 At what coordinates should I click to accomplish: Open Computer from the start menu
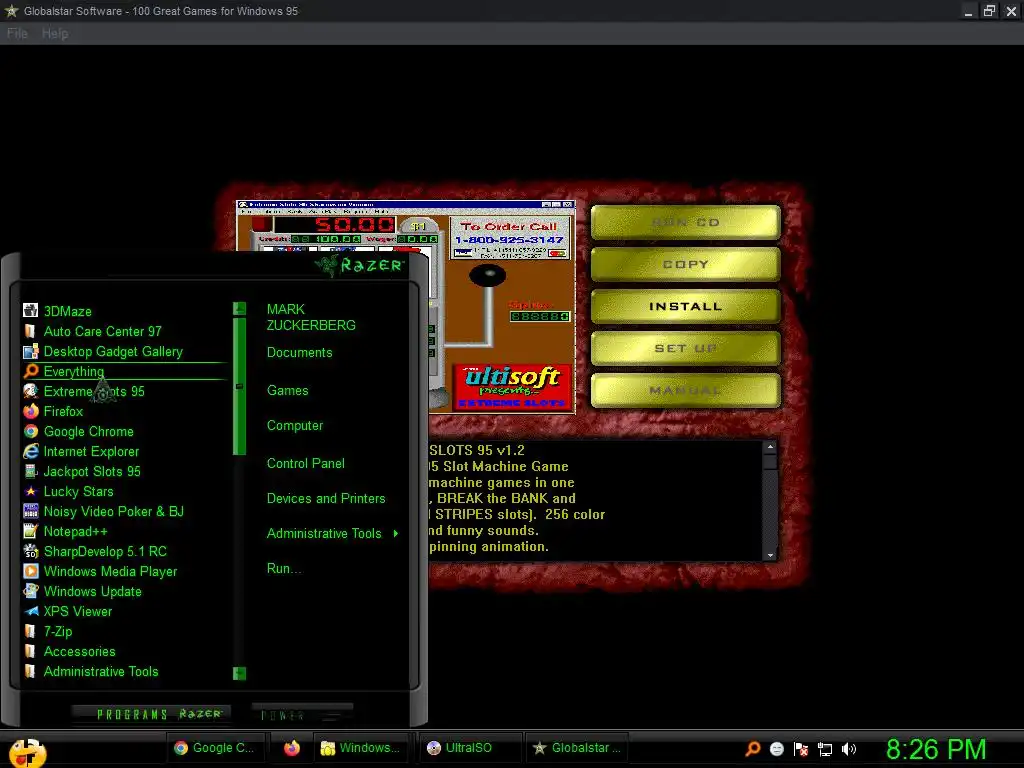click(x=295, y=426)
